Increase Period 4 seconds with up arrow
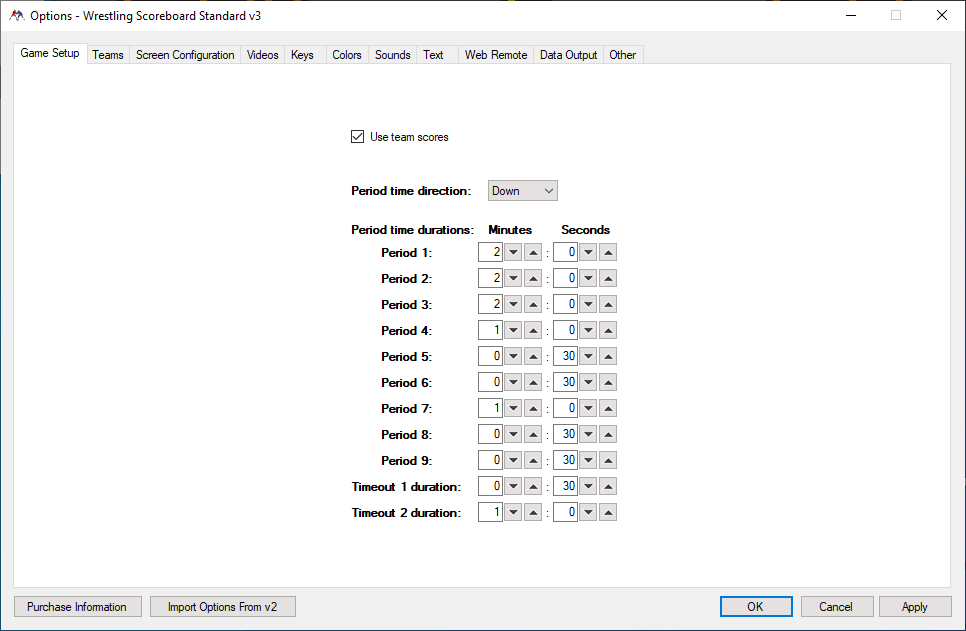This screenshot has width=966, height=631. (608, 331)
